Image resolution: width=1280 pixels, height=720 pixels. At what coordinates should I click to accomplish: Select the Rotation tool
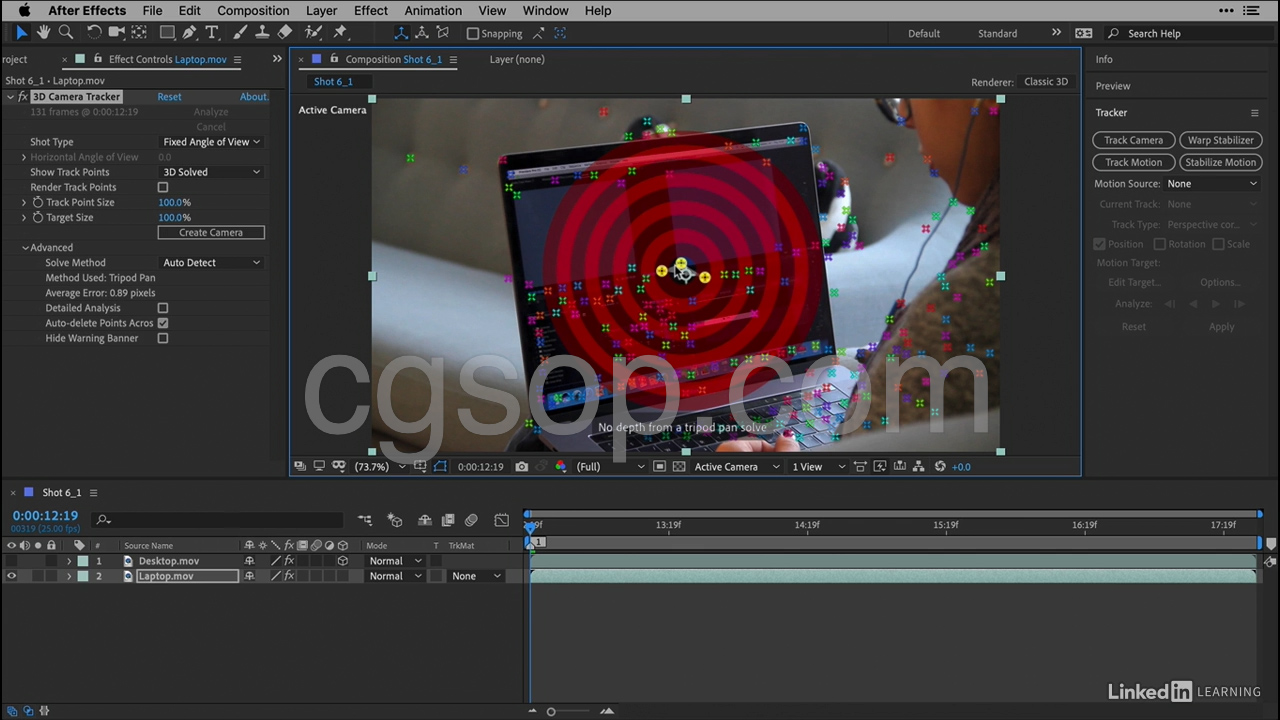click(94, 33)
